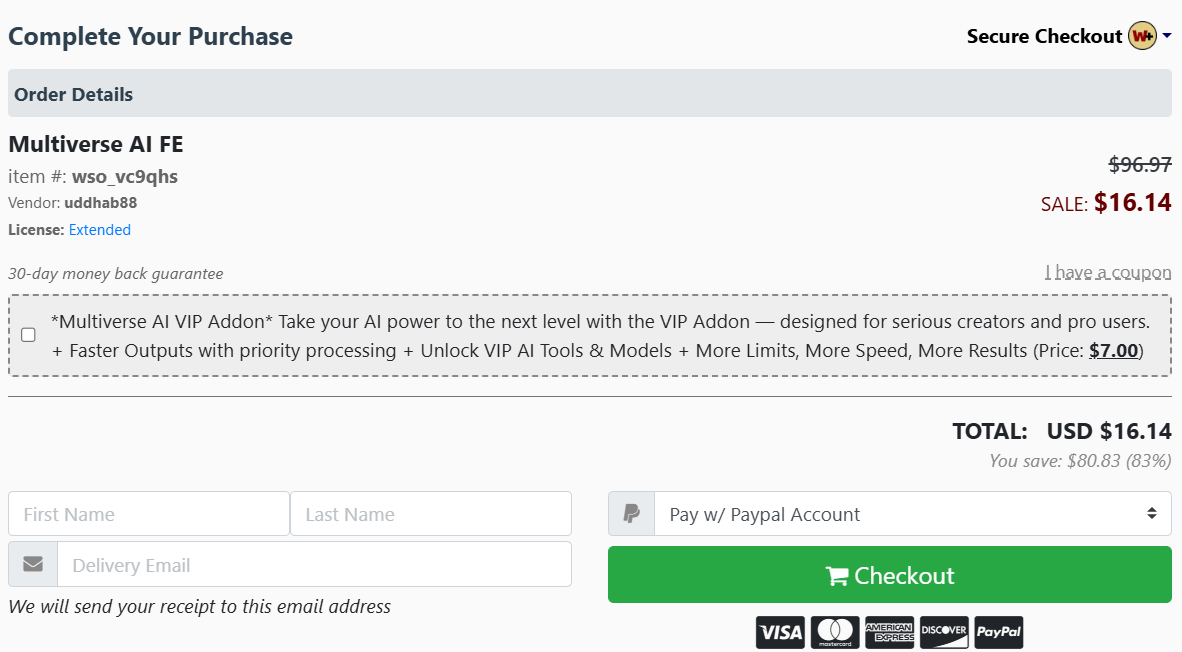Select the American Express icon
The width and height of the screenshot is (1182, 652).
(890, 632)
